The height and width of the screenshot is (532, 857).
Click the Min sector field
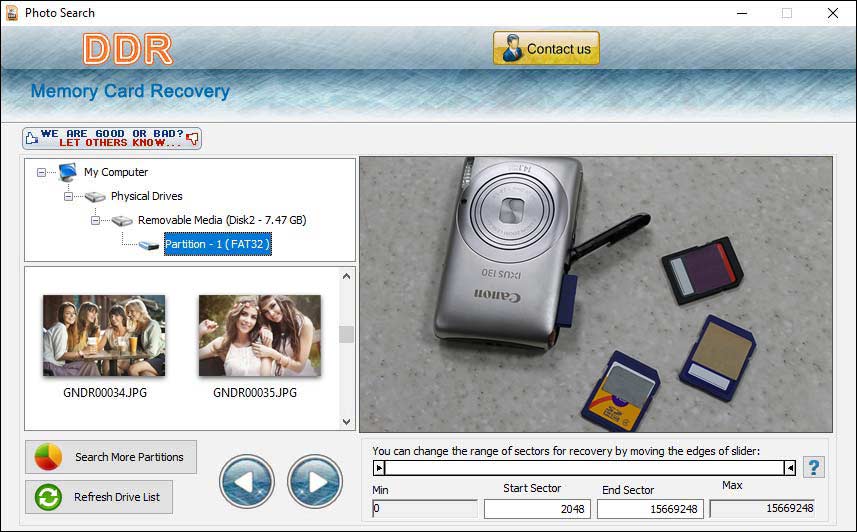click(x=425, y=508)
